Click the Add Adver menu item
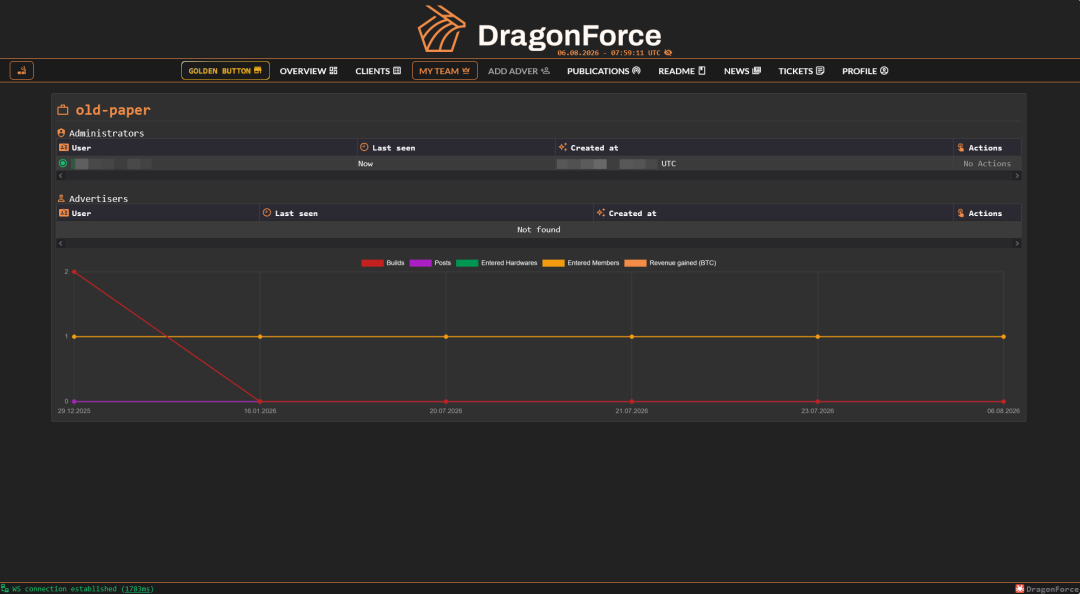Viewport: 1080px width, 594px height. (x=519, y=71)
